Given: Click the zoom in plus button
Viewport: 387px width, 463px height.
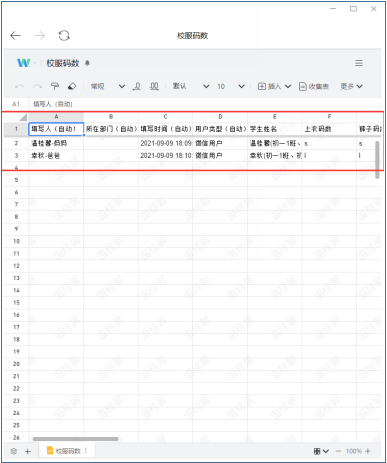Looking at the screenshot, I should [368, 451].
